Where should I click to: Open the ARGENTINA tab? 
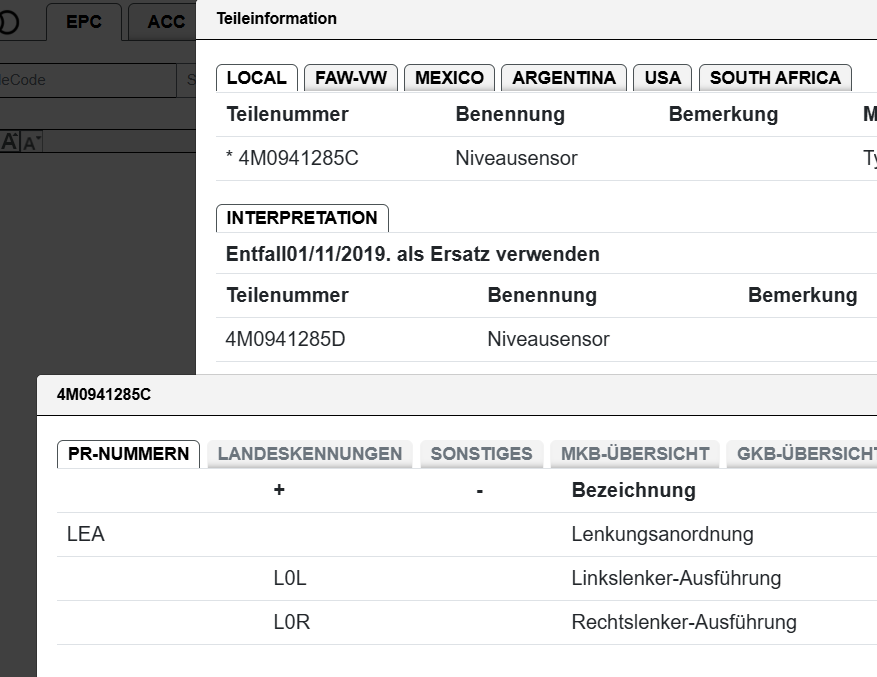coord(564,78)
